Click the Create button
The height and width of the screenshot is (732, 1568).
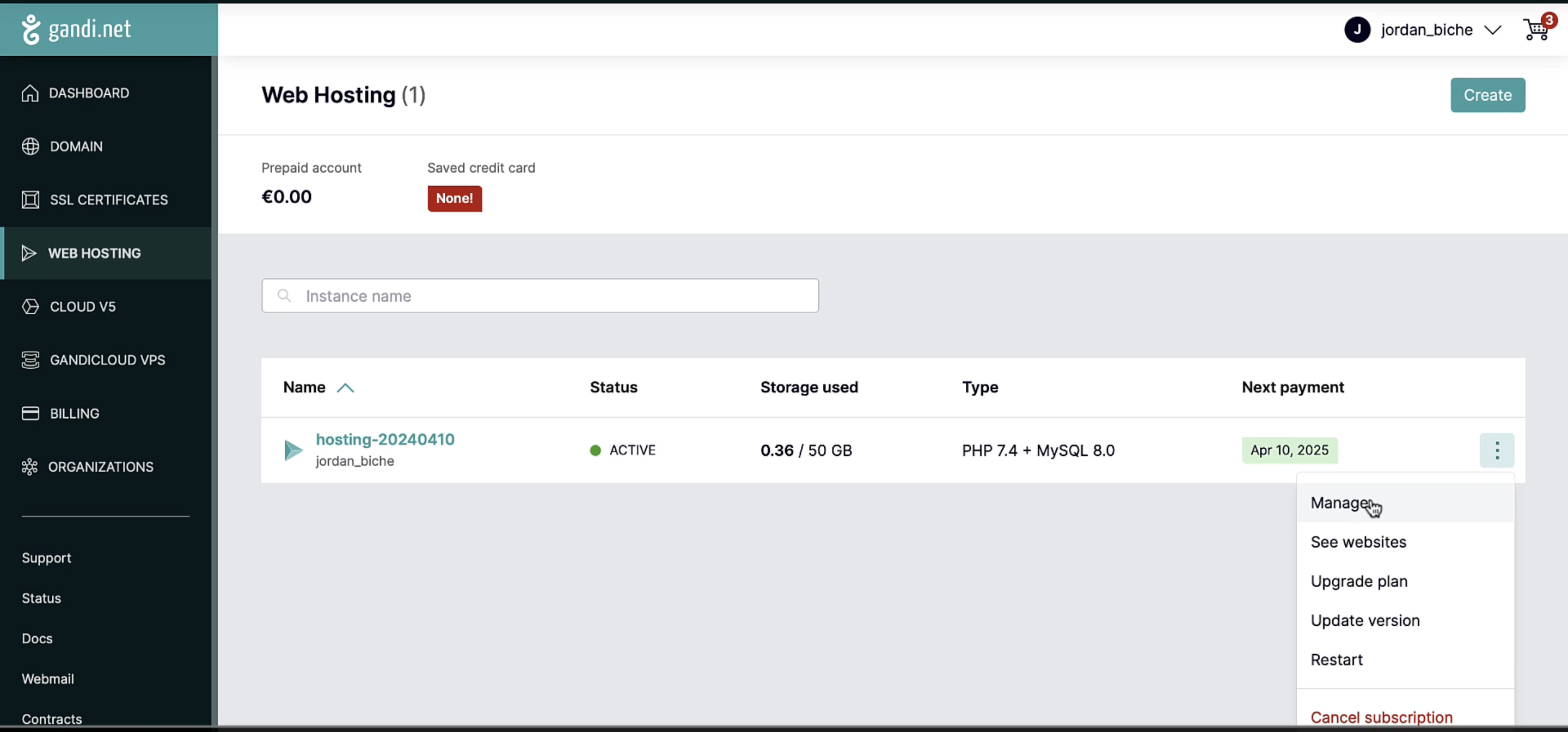click(x=1487, y=95)
